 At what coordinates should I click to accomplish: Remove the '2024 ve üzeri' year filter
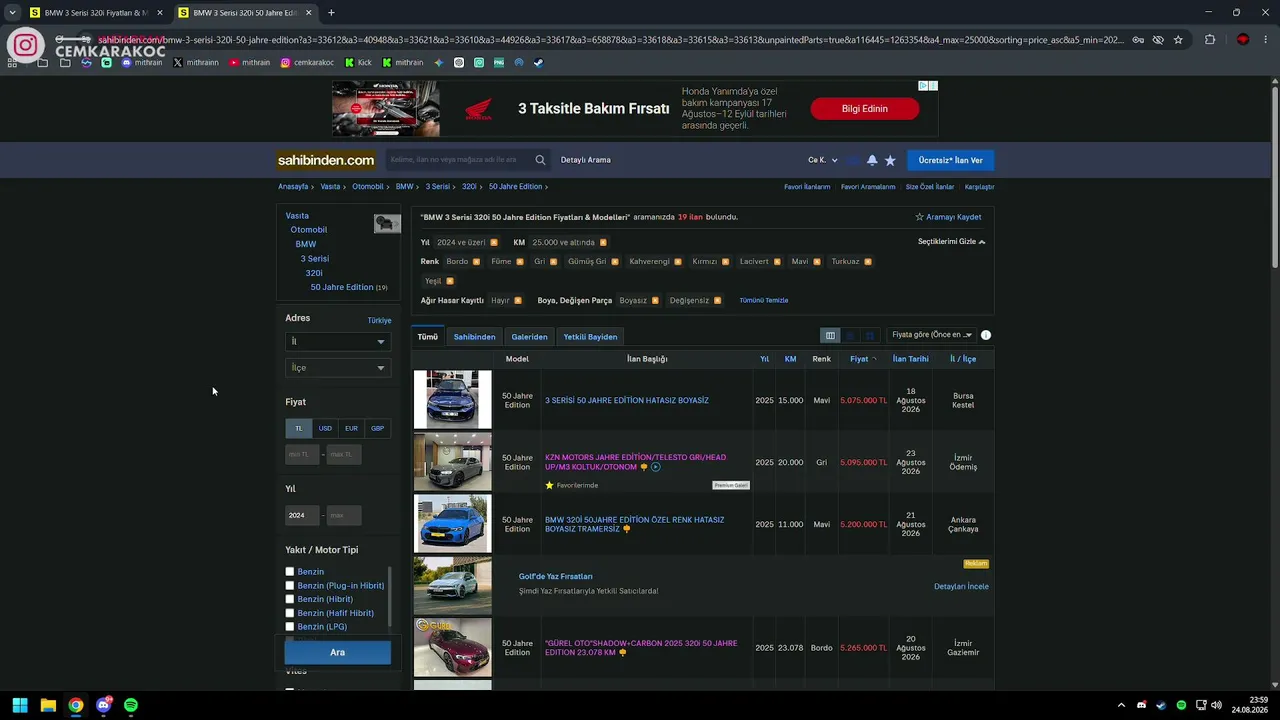click(x=494, y=242)
